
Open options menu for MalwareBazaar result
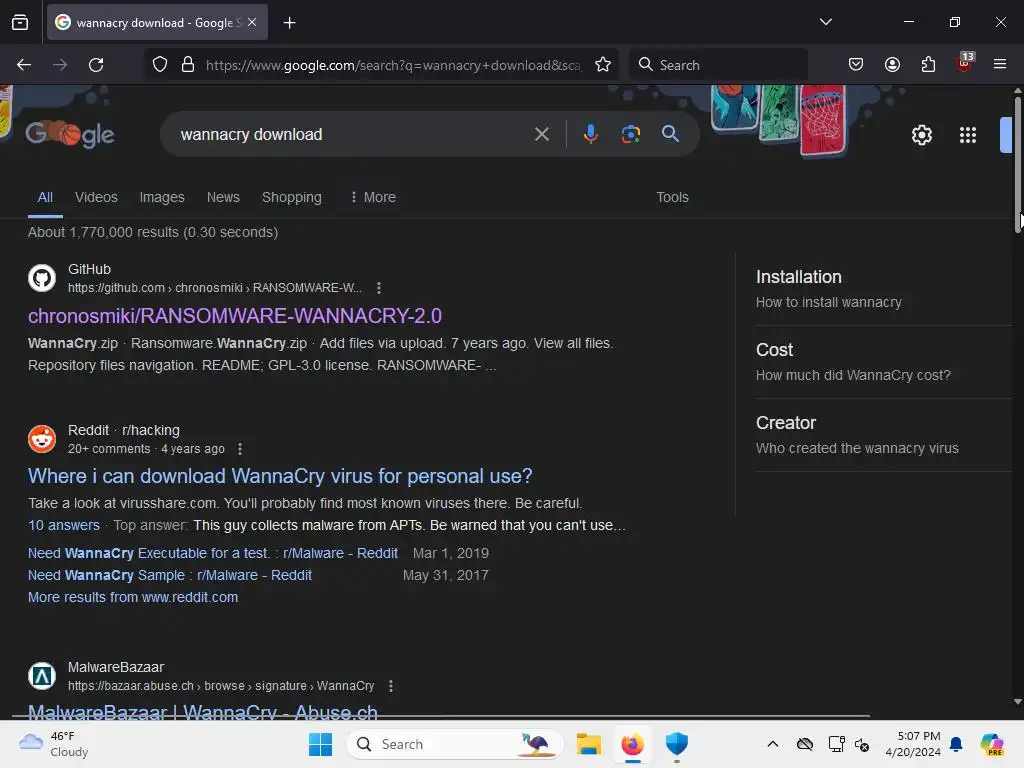391,686
